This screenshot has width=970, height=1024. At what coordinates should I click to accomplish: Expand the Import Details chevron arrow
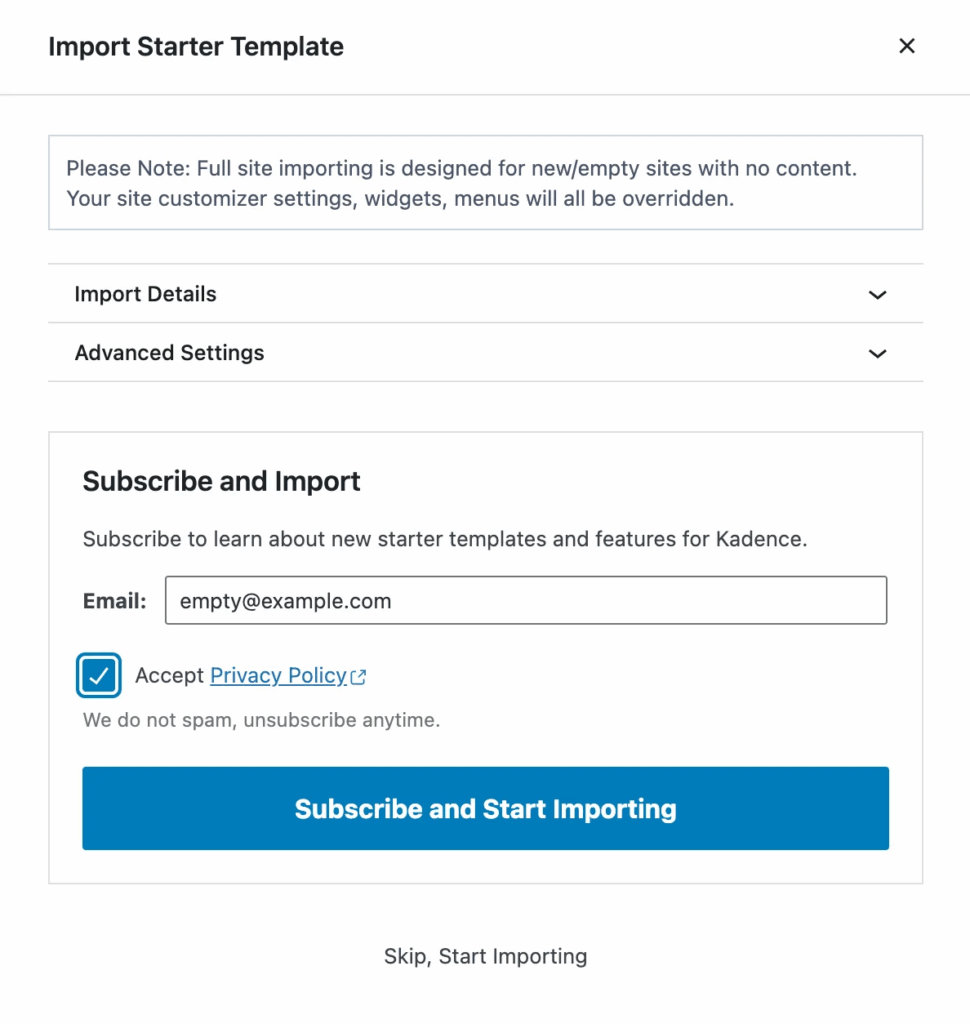tap(878, 295)
